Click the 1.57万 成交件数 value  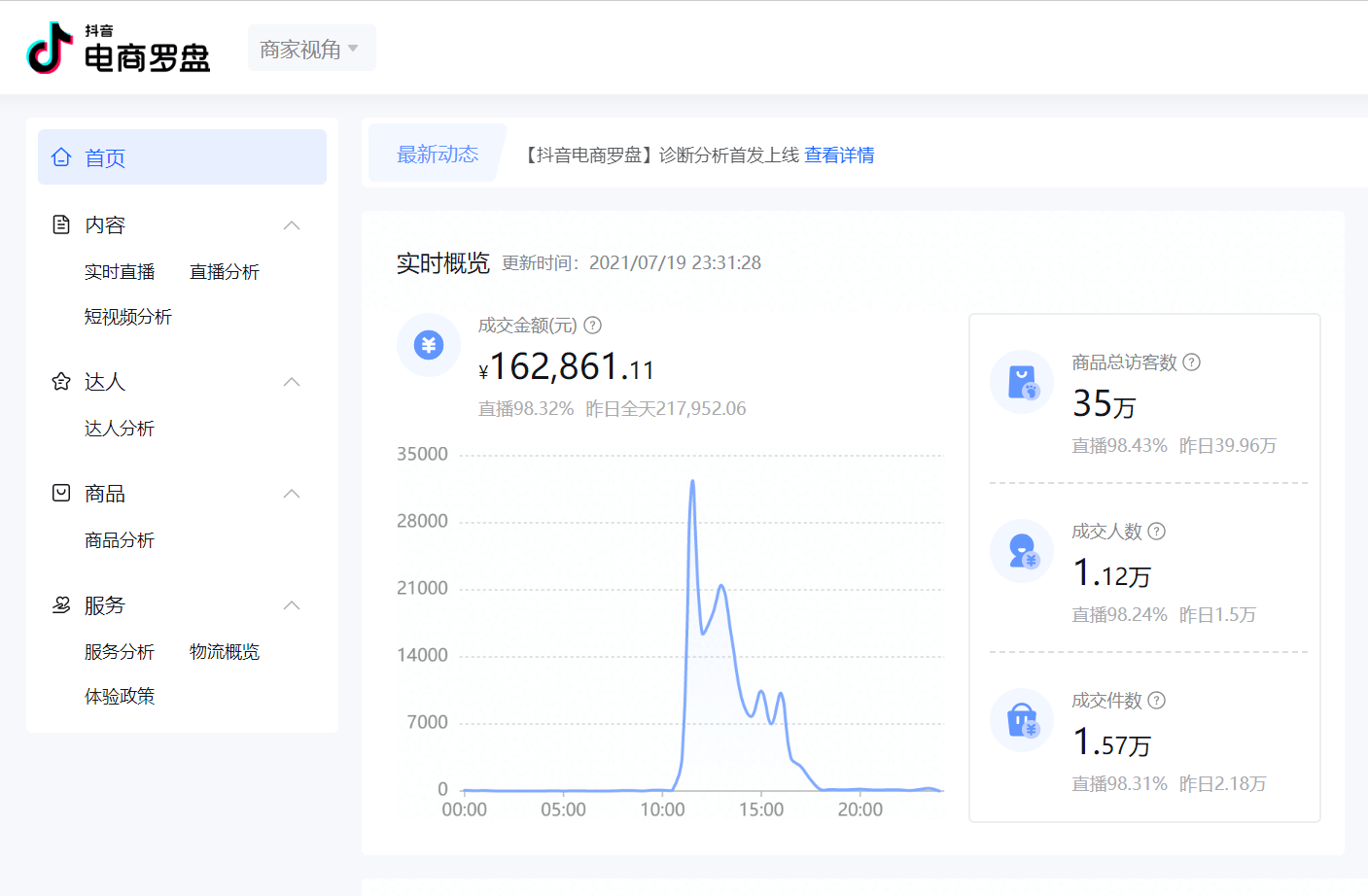1111,742
